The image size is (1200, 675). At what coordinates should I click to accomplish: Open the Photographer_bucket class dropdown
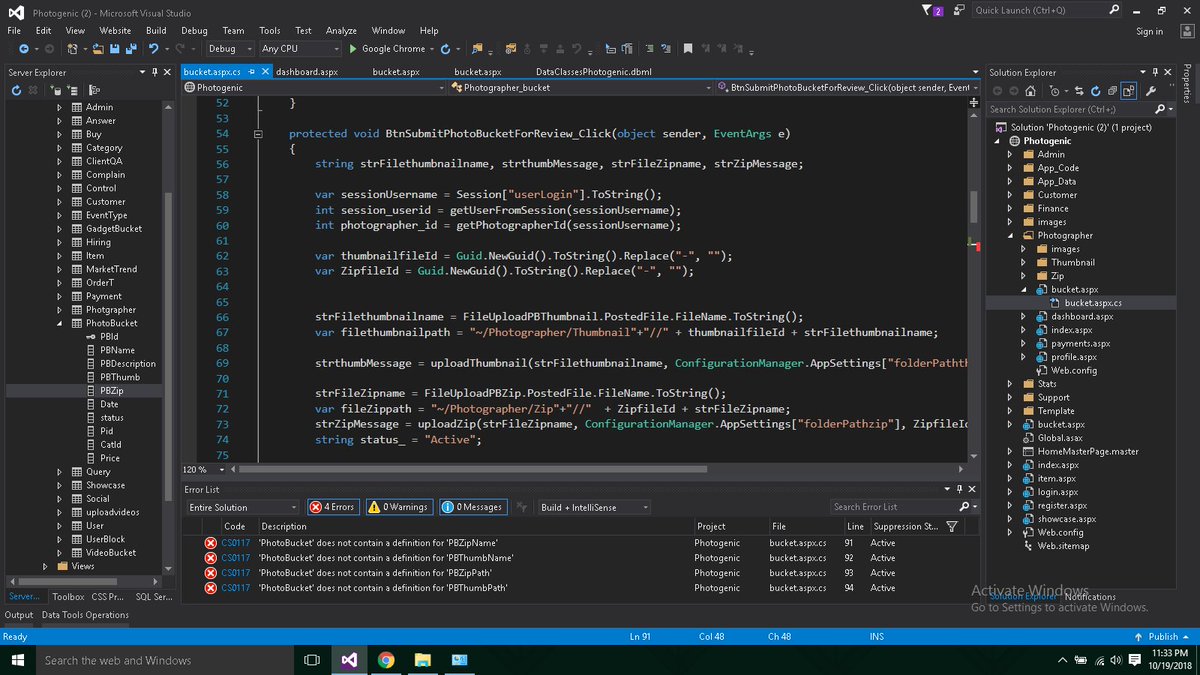[x=579, y=88]
